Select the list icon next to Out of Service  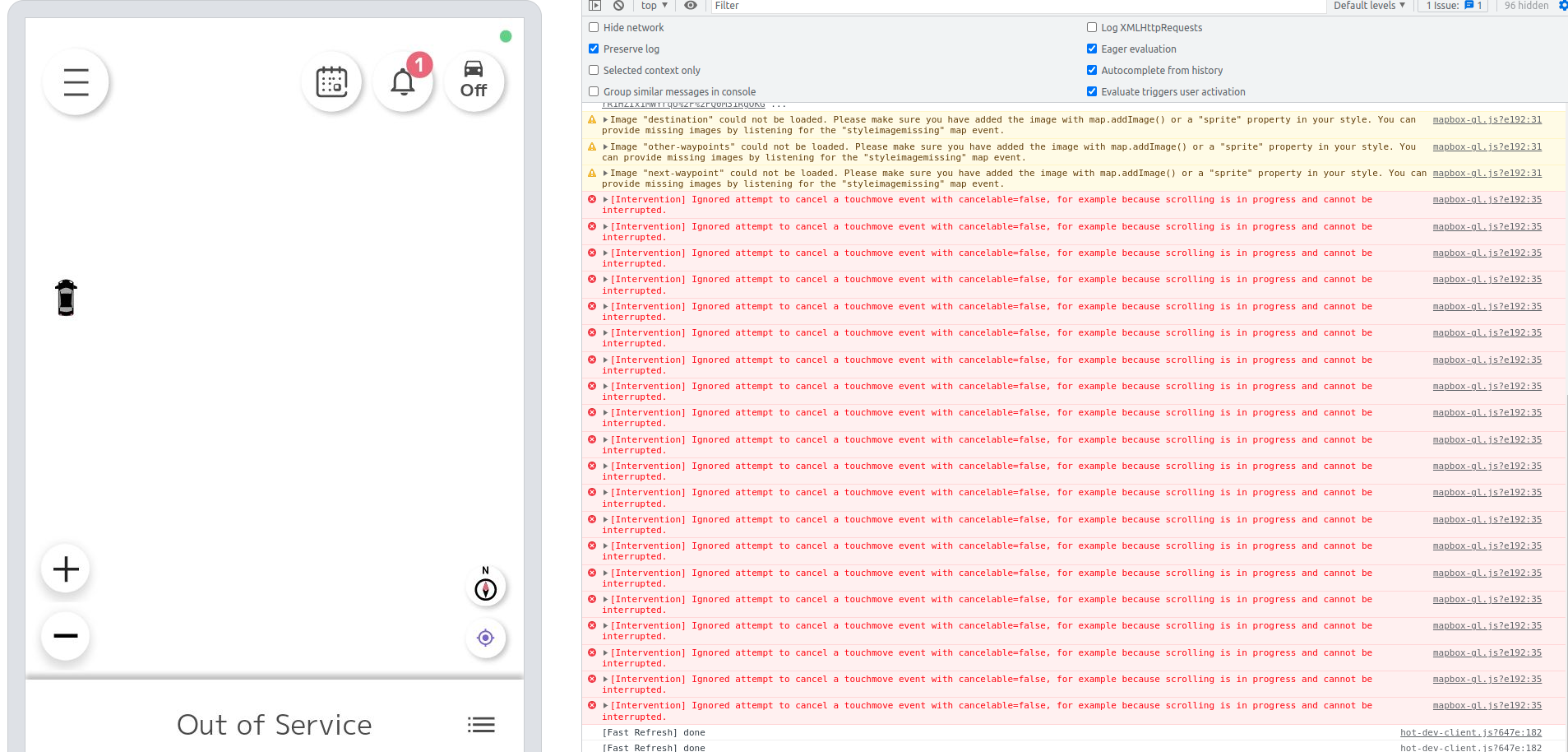coord(481,724)
